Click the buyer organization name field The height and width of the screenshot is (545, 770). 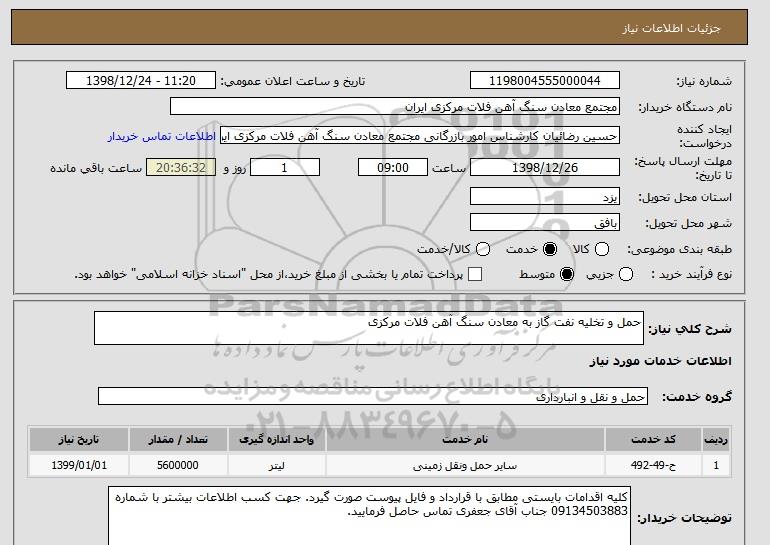coord(395,107)
